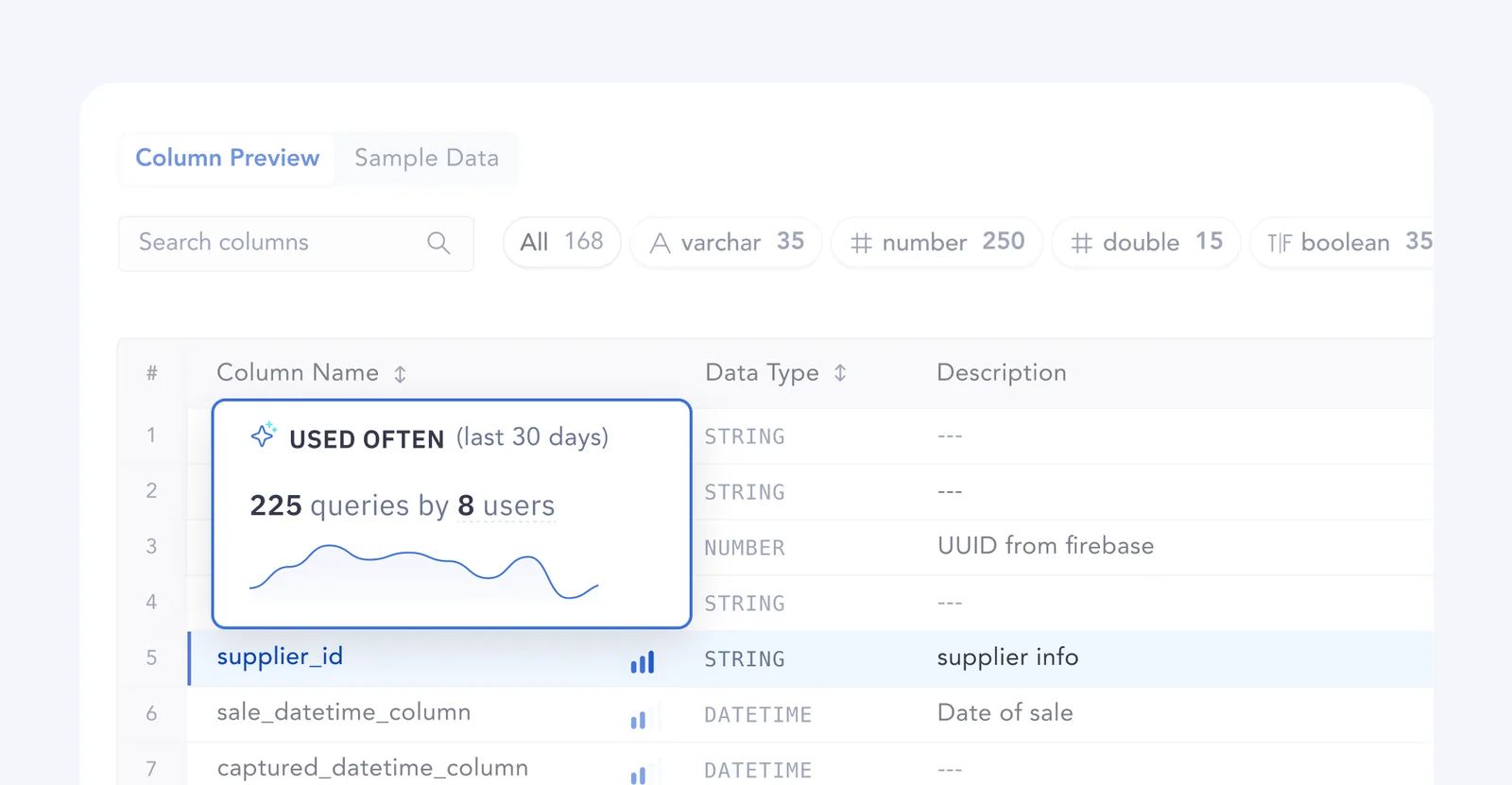Filter by All 168 columns

[561, 242]
